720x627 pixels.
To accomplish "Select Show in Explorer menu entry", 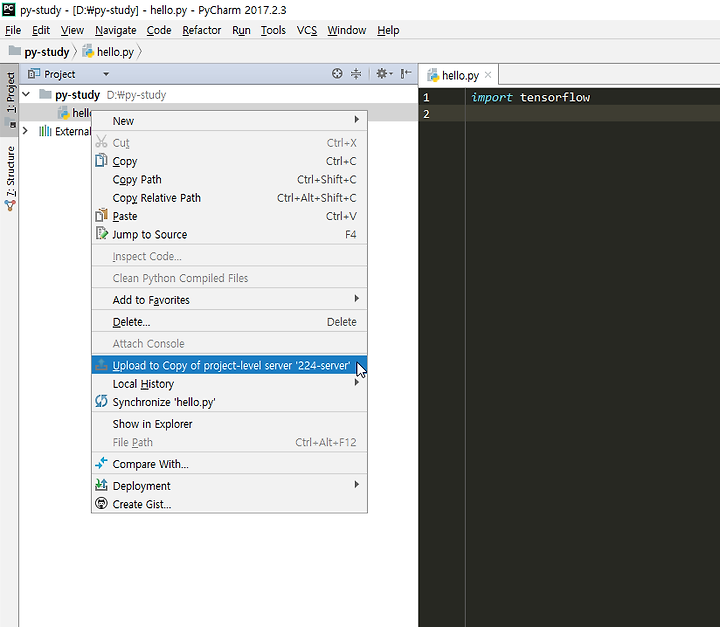I will click(x=229, y=424).
